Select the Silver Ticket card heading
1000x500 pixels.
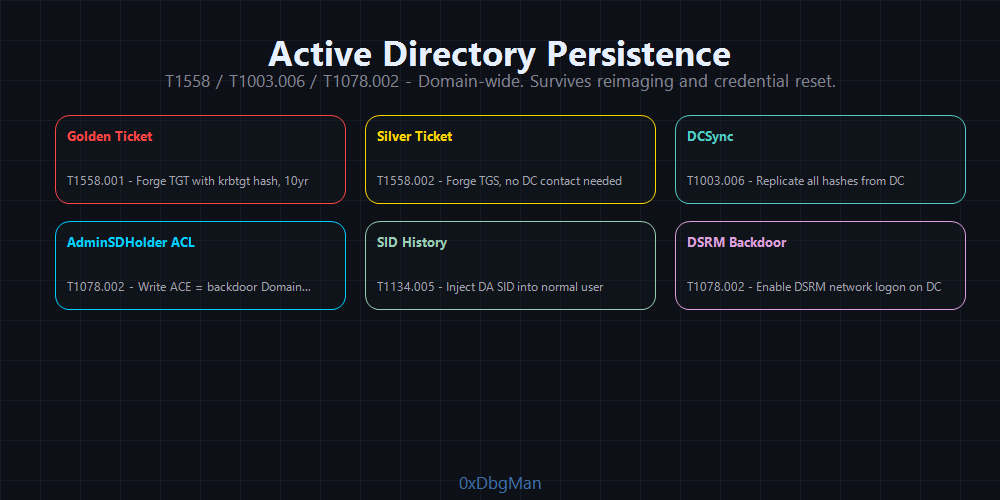point(414,136)
